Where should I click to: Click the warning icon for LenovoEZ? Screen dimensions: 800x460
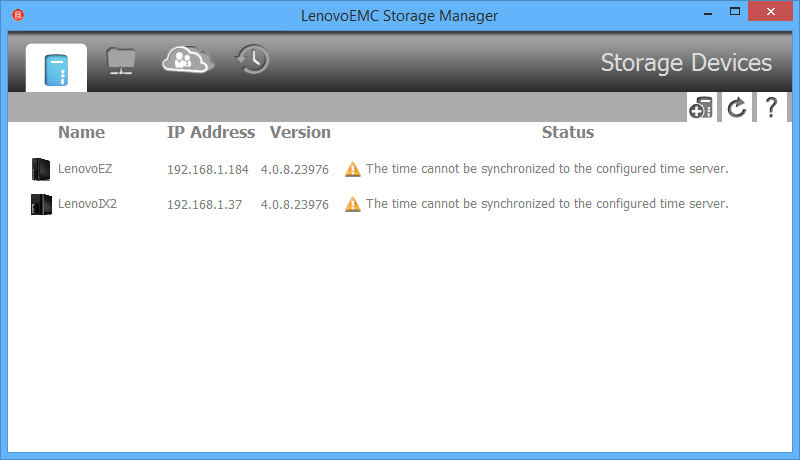tap(352, 169)
